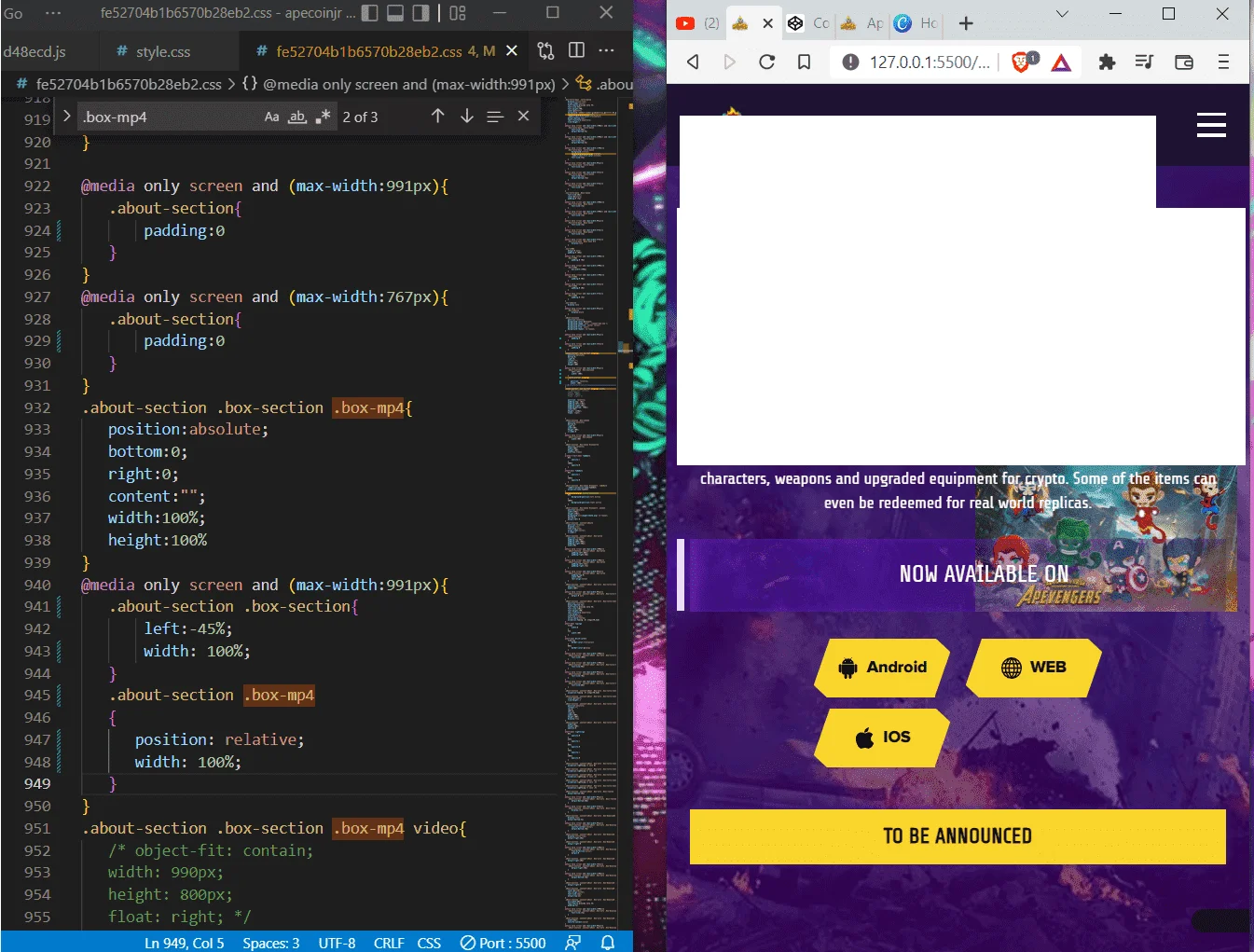Switch to the YouTube (2) browser tab
Screen dimensions: 1254x952
point(697,23)
